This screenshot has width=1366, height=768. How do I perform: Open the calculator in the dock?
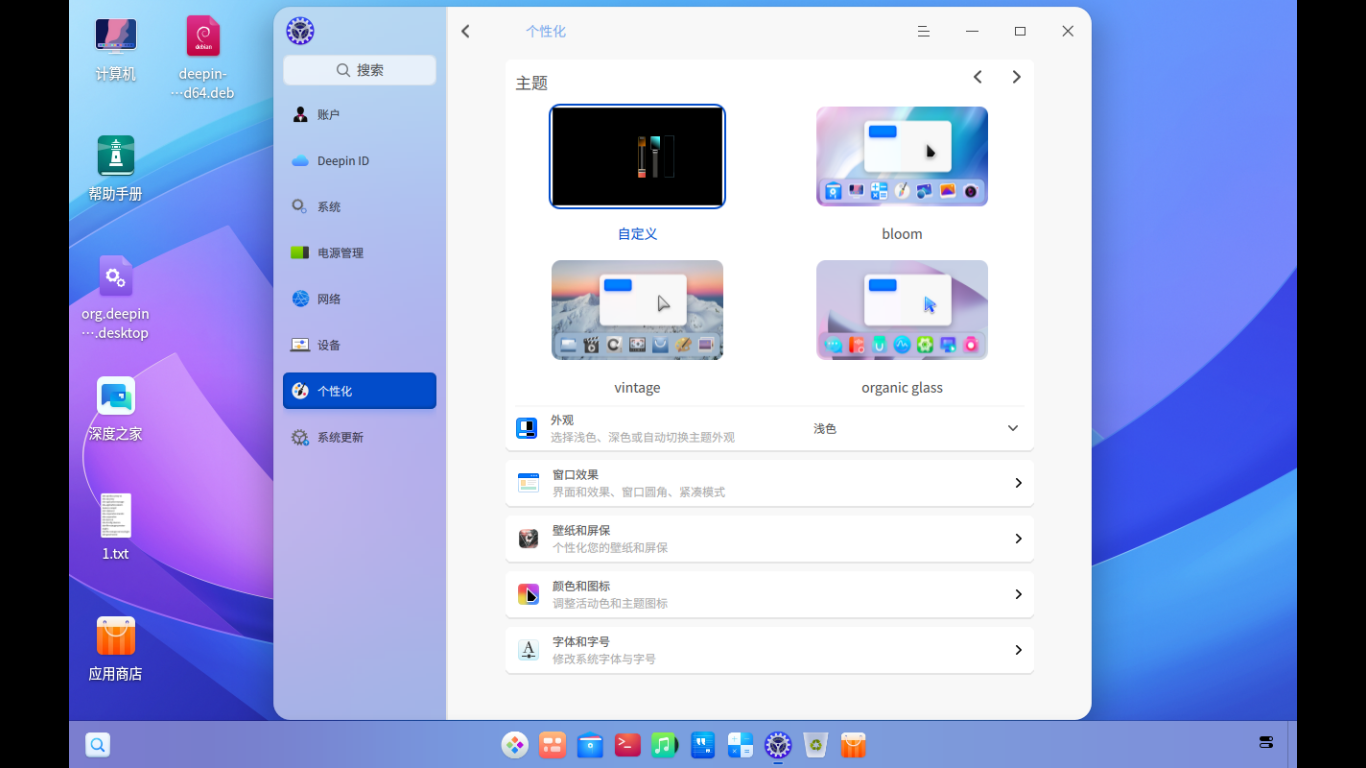click(x=740, y=745)
